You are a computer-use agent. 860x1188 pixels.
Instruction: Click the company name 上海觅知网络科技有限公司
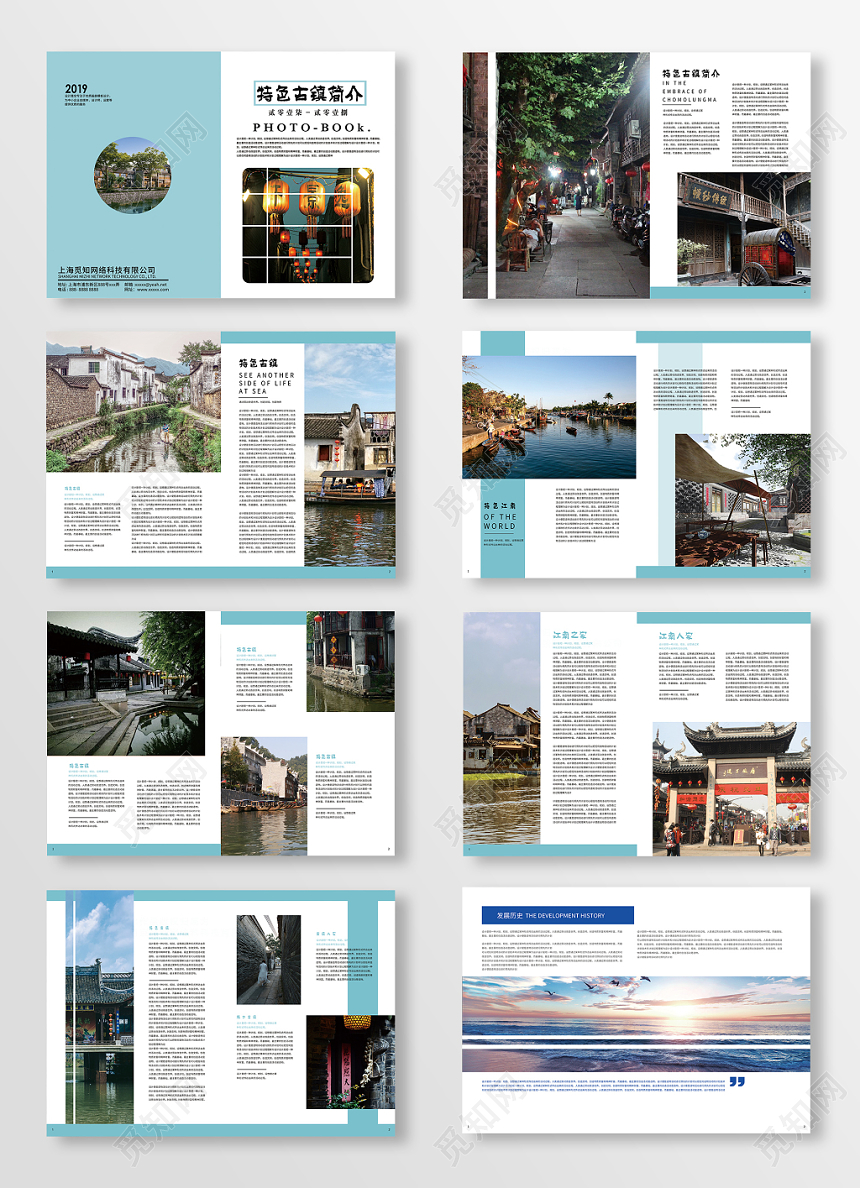(x=108, y=270)
